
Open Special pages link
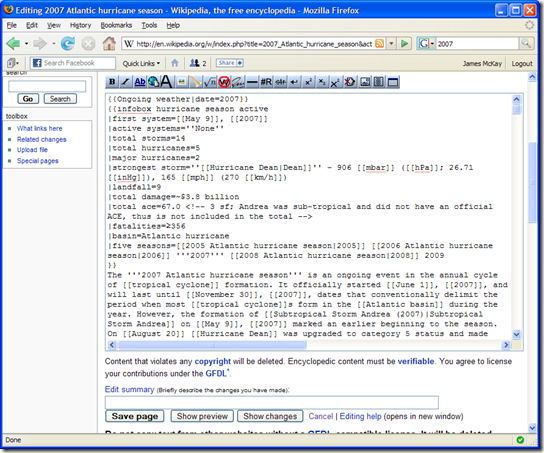(x=37, y=161)
